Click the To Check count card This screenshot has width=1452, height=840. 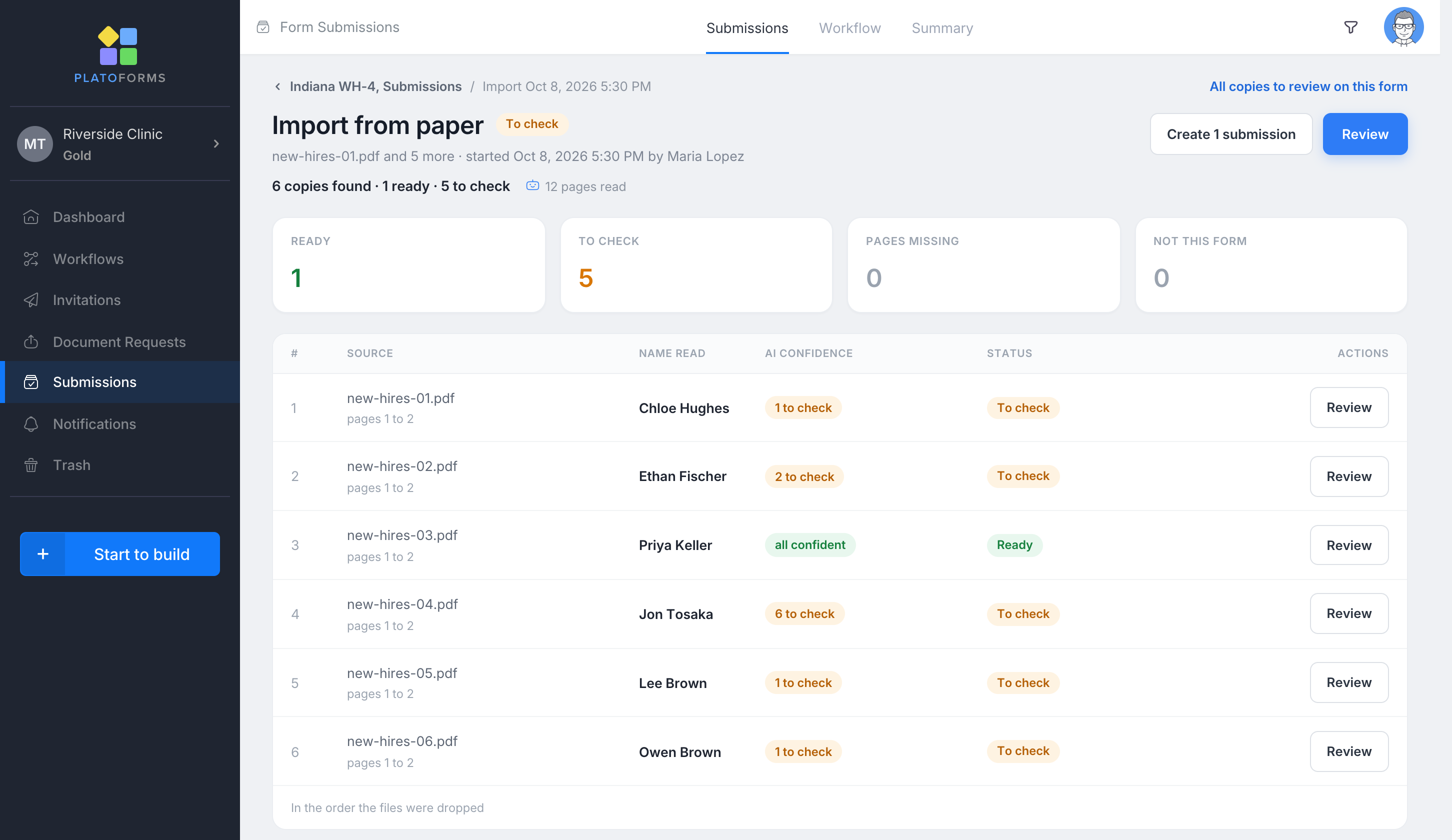[696, 265]
